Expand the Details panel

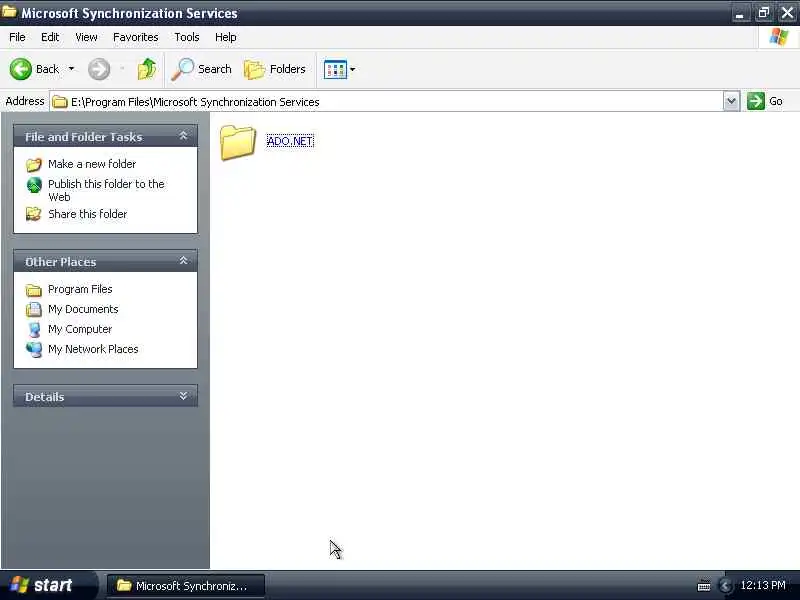coord(183,396)
